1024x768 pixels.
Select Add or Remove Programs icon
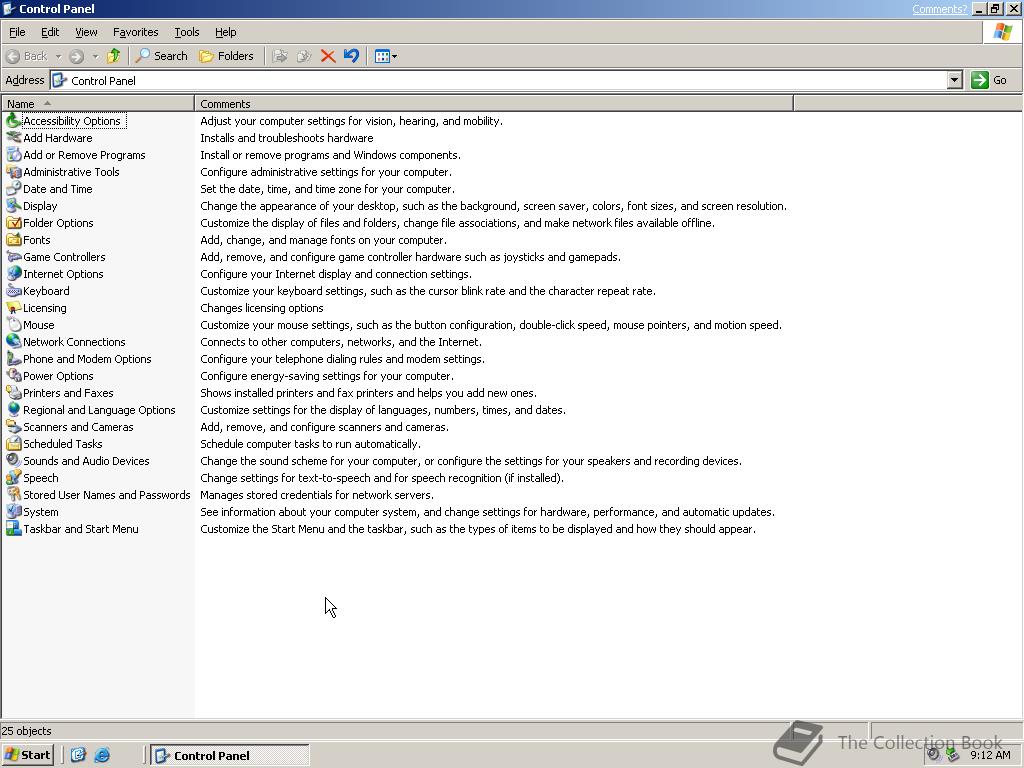(x=13, y=155)
